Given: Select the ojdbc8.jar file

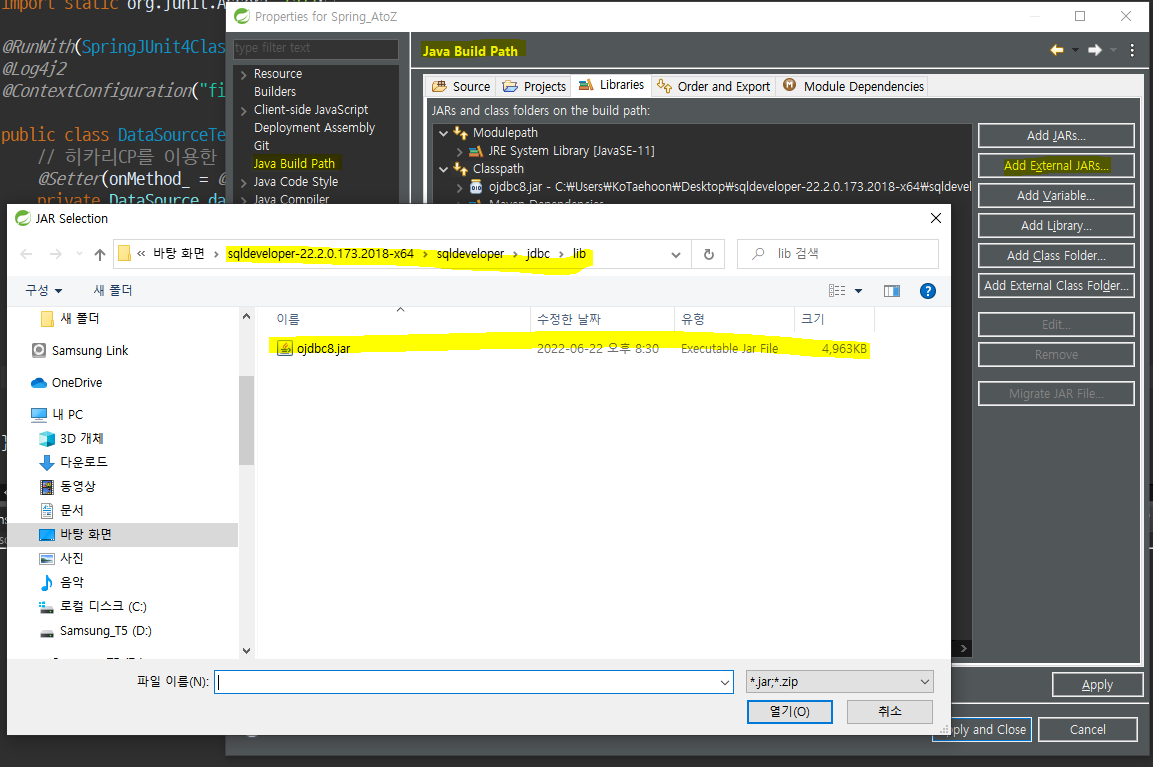Looking at the screenshot, I should click(x=324, y=349).
